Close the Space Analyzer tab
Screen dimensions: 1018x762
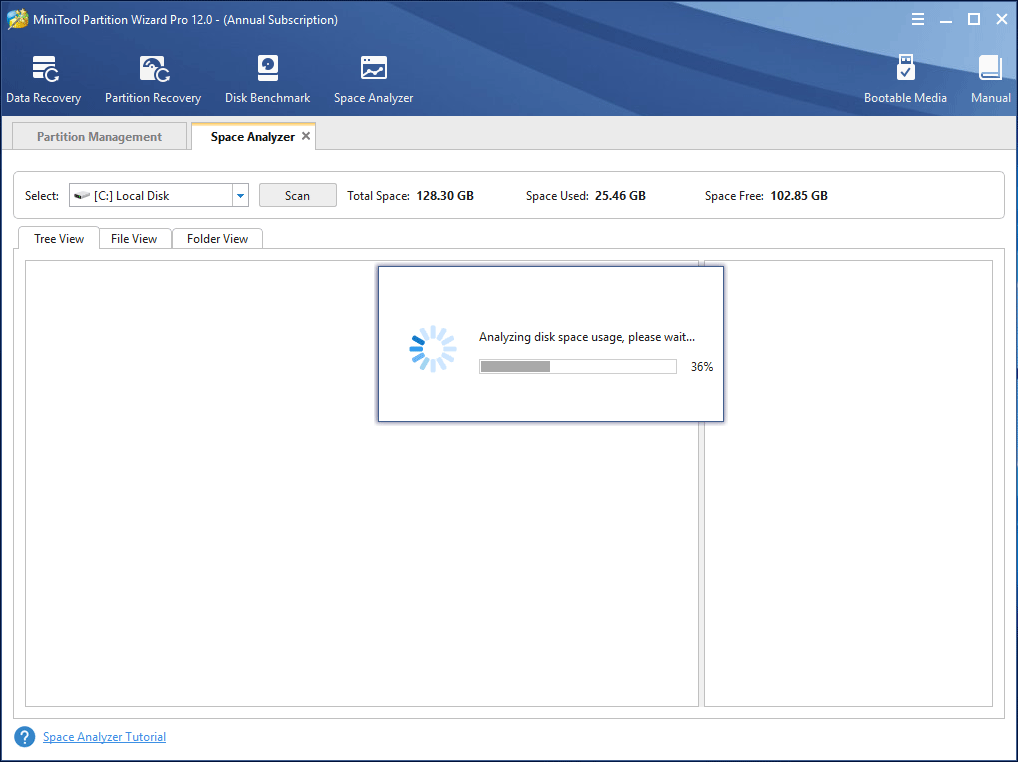pos(306,136)
